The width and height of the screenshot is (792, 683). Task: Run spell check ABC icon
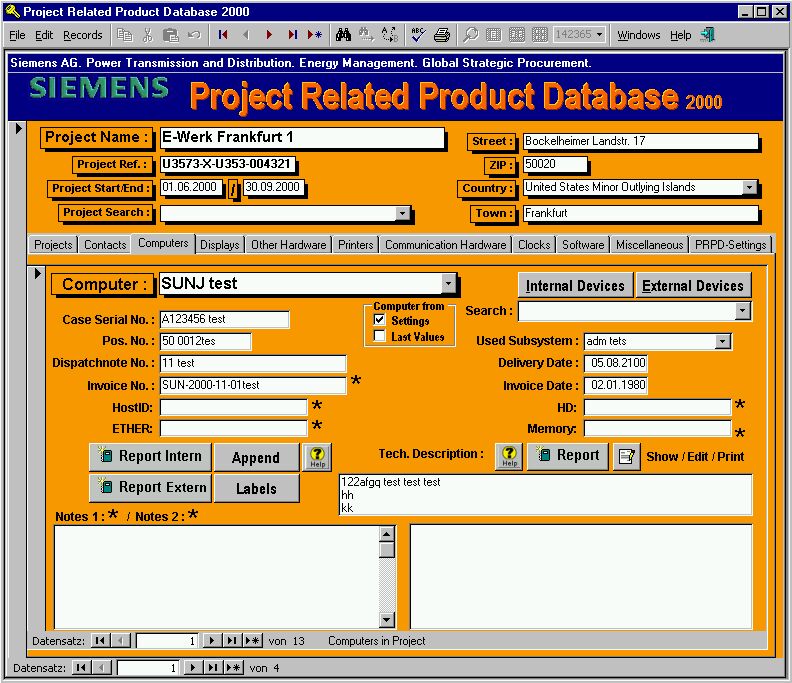pyautogui.click(x=418, y=34)
